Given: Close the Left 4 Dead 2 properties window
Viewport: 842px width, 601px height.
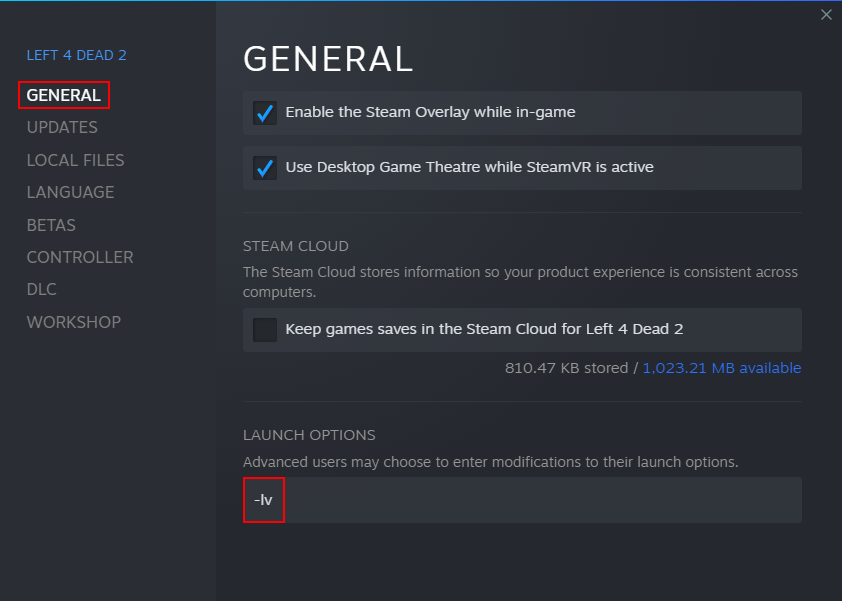Looking at the screenshot, I should pos(826,15).
